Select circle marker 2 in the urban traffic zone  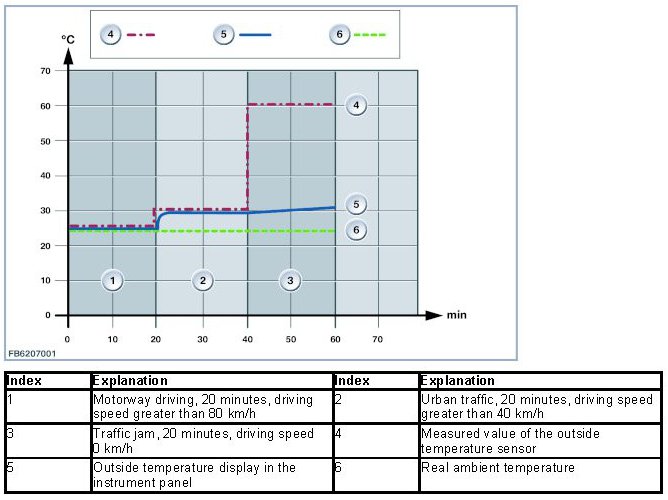point(202,281)
